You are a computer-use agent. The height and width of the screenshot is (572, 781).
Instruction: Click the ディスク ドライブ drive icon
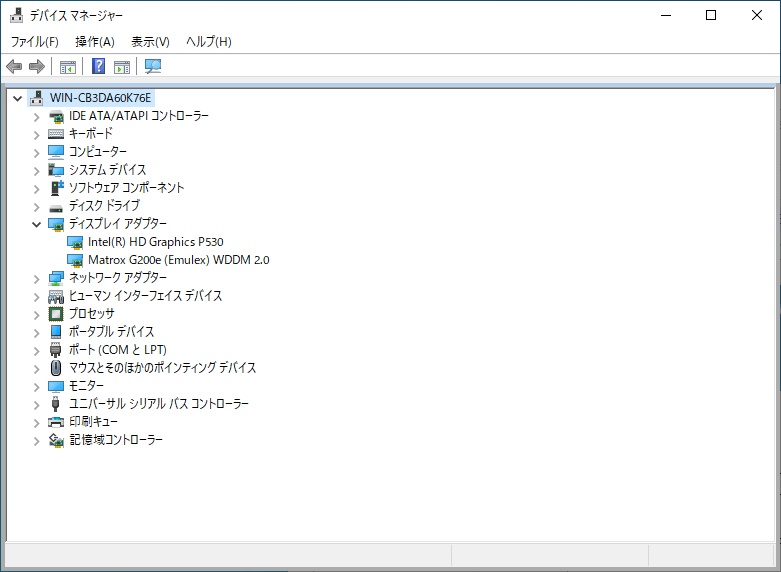click(56, 207)
